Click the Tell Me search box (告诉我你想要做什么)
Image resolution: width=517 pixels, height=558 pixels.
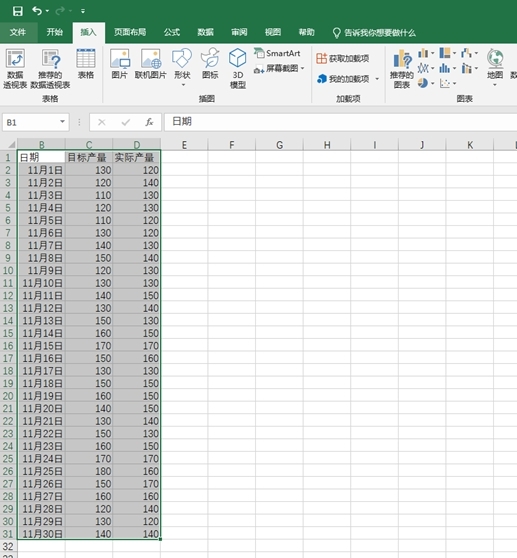click(x=374, y=33)
